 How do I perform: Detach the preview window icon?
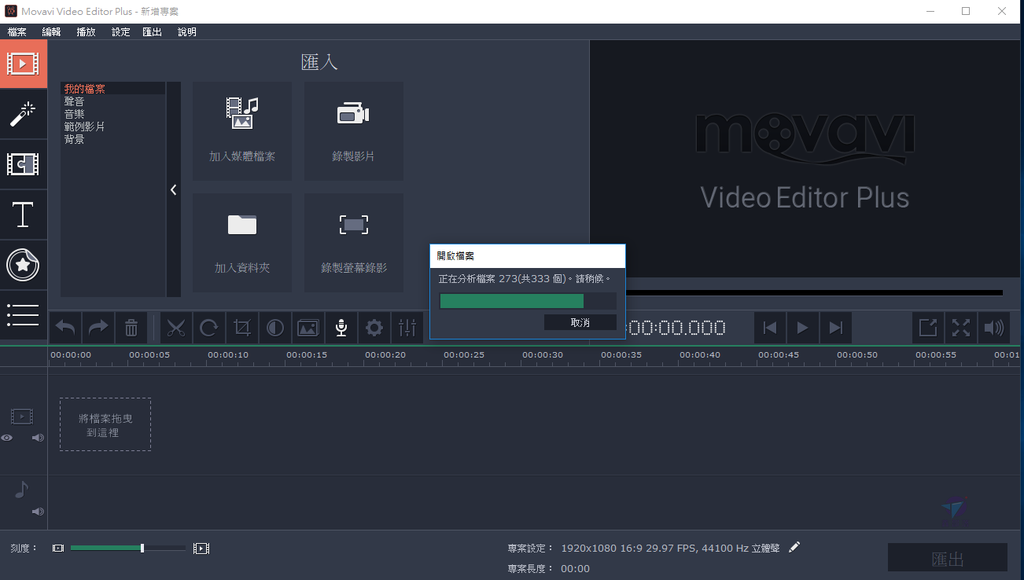tap(928, 328)
